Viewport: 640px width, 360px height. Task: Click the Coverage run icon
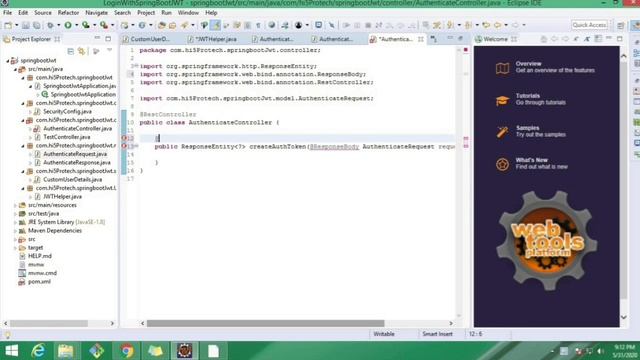86,25
